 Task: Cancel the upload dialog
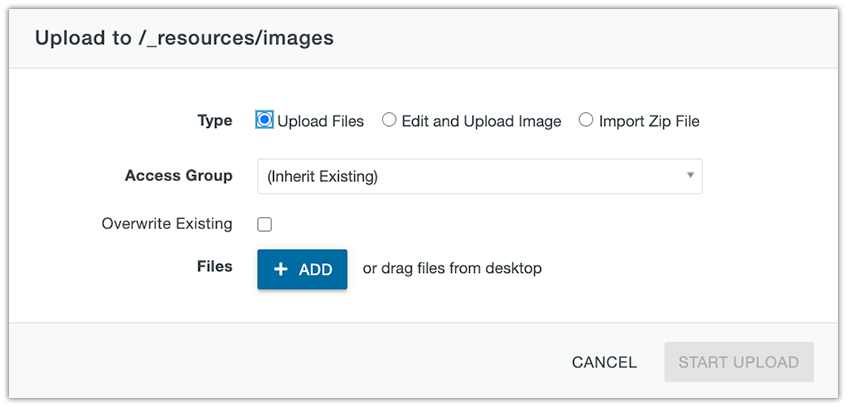(x=604, y=362)
